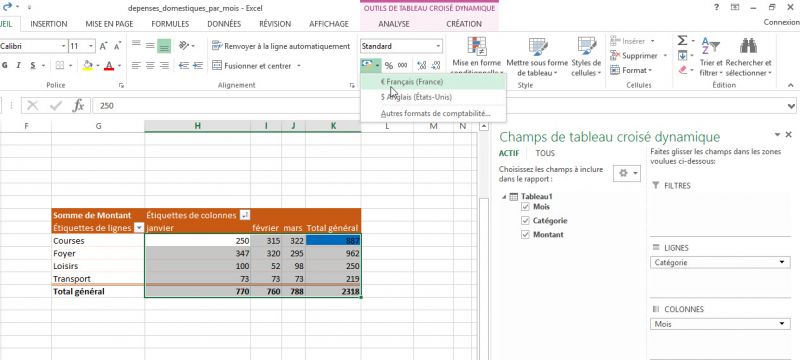Increase the font size

click(104, 46)
